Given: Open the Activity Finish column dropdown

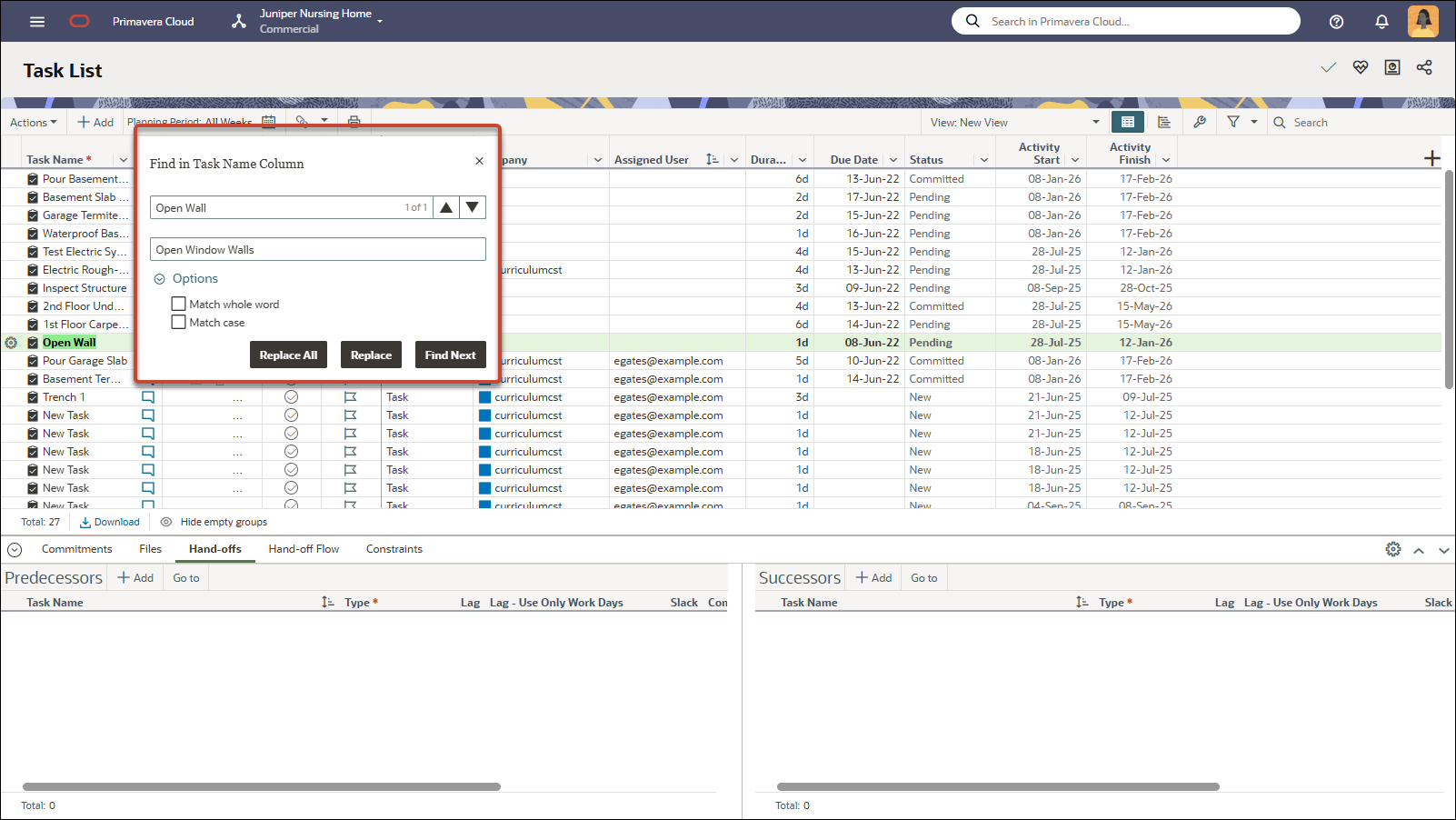Looking at the screenshot, I should tap(1166, 160).
